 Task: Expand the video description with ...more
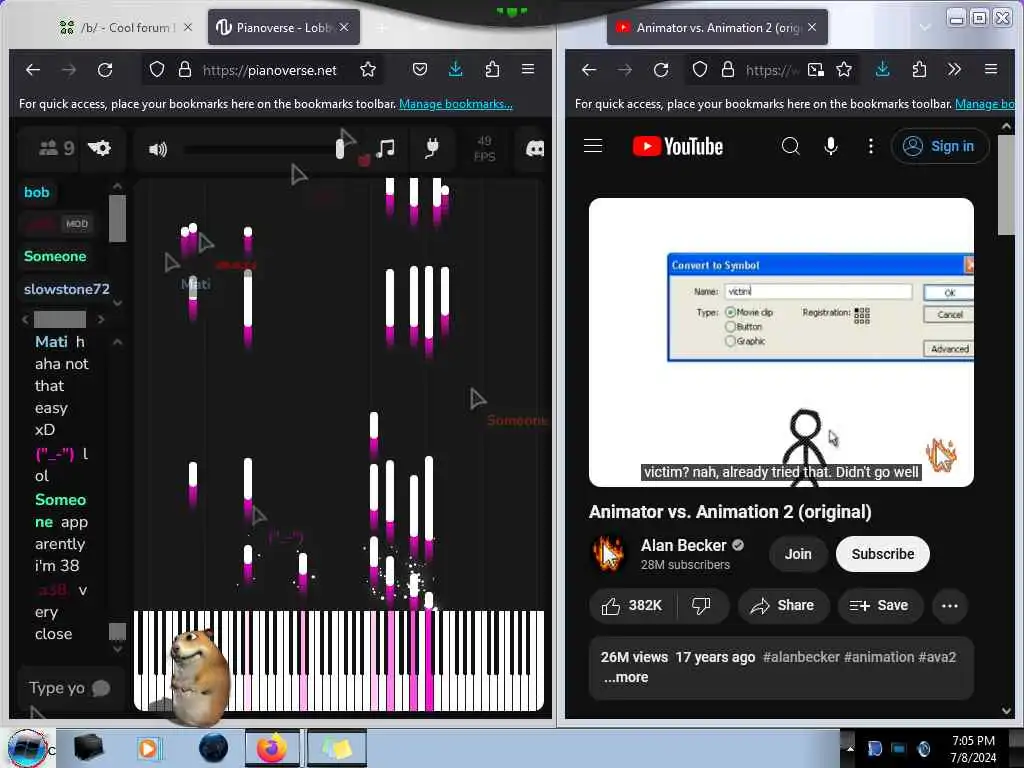[x=626, y=677]
